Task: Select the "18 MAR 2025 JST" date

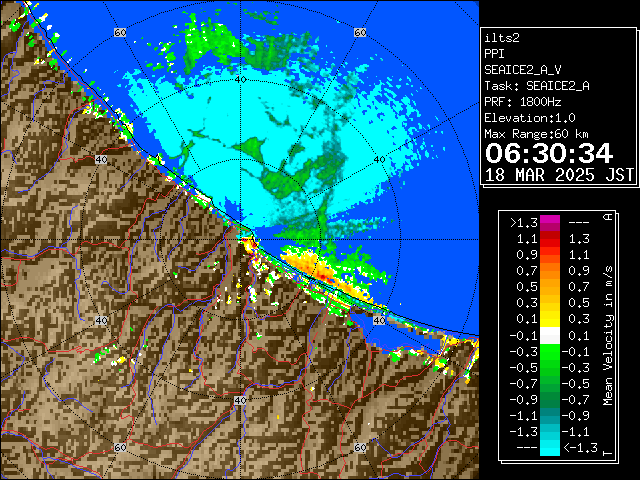Action: click(x=559, y=175)
